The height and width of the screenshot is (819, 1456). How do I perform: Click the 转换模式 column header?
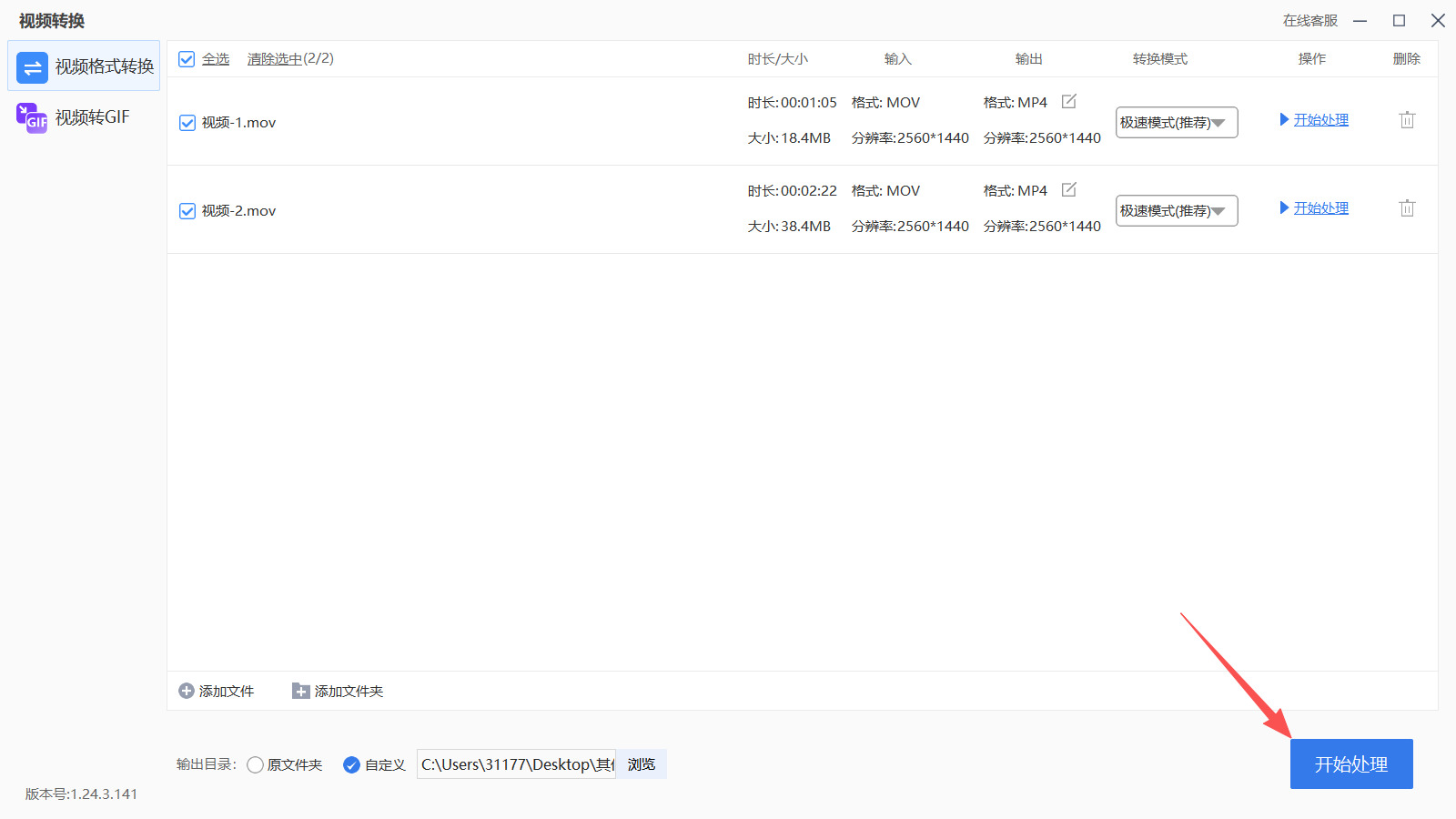1160,59
